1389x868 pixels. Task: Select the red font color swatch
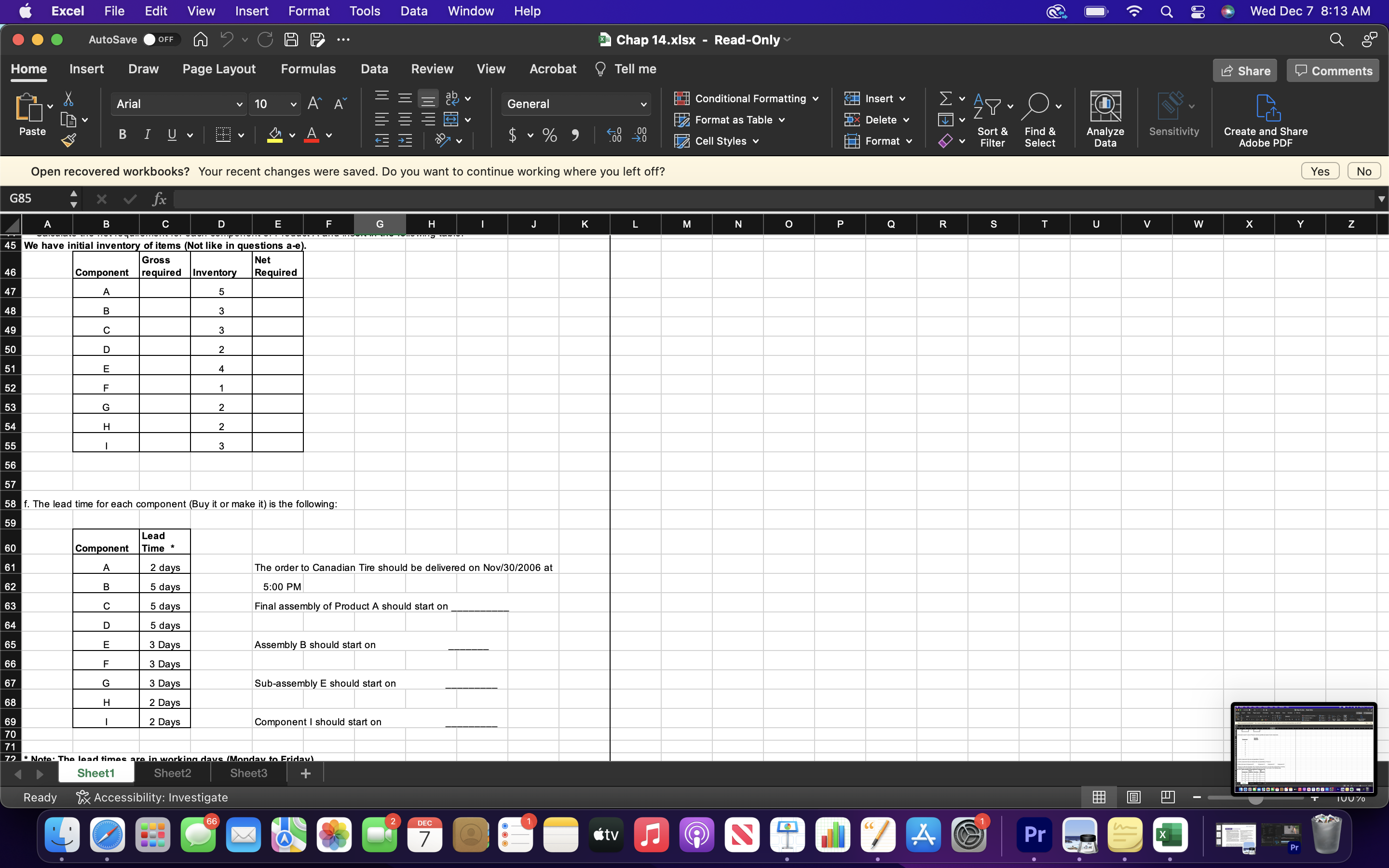click(312, 141)
